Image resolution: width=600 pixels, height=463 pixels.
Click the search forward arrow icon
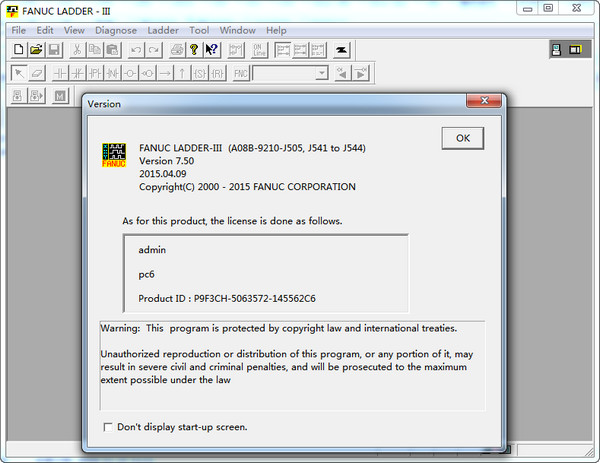[360, 73]
